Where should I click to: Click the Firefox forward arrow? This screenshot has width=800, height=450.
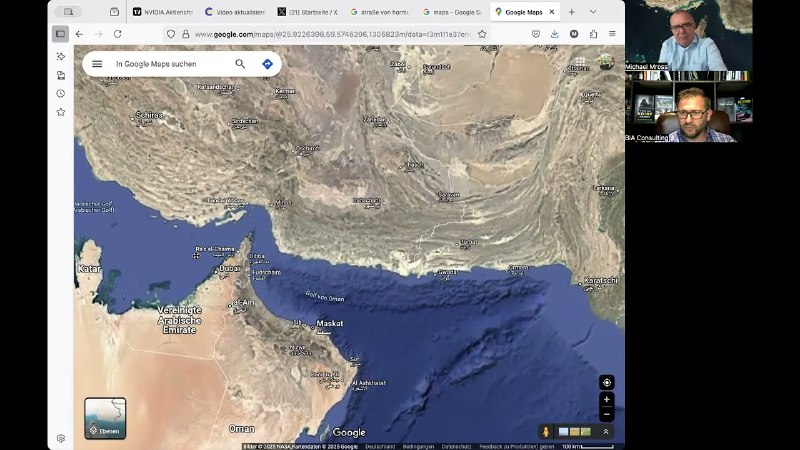[98, 34]
